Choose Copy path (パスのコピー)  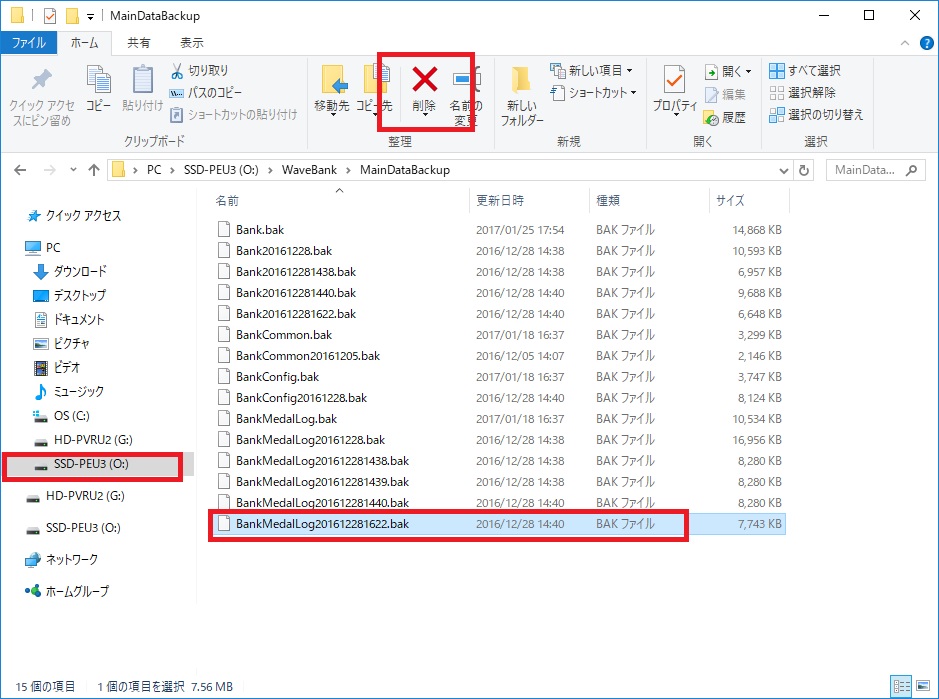coord(205,93)
